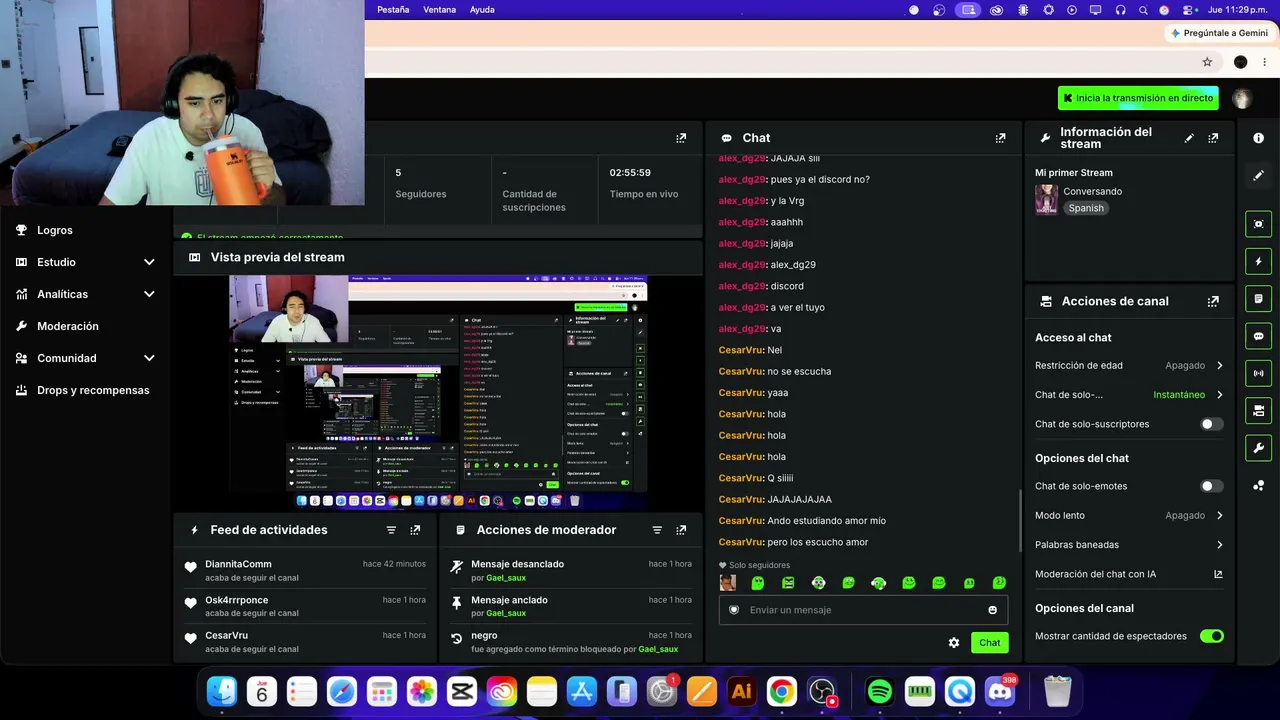This screenshot has height=720, width=1280.
Task: Toggle Chat de solo-suscriptores switch
Action: [1212, 424]
